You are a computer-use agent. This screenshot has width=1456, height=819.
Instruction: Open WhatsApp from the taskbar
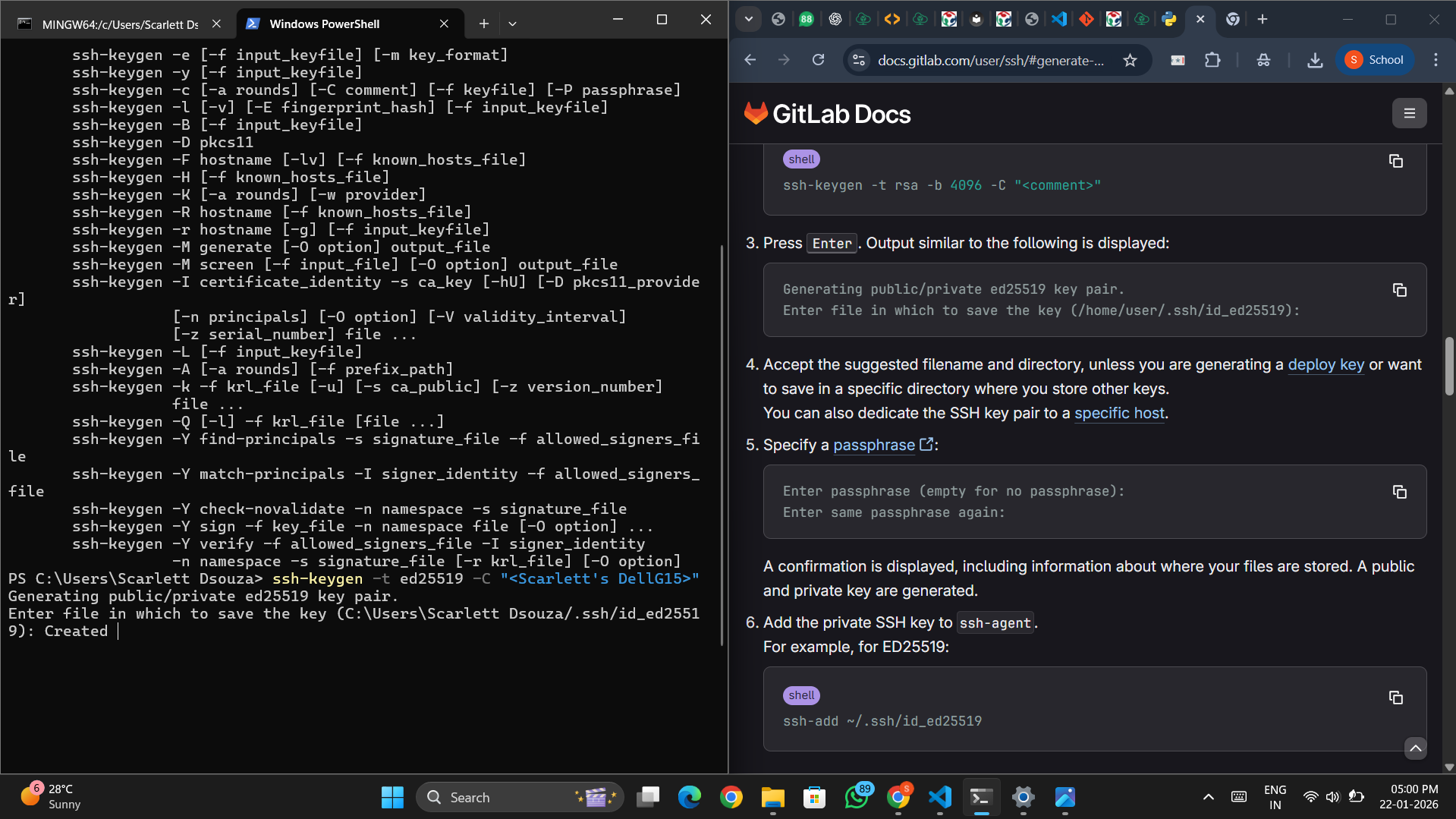(857, 797)
